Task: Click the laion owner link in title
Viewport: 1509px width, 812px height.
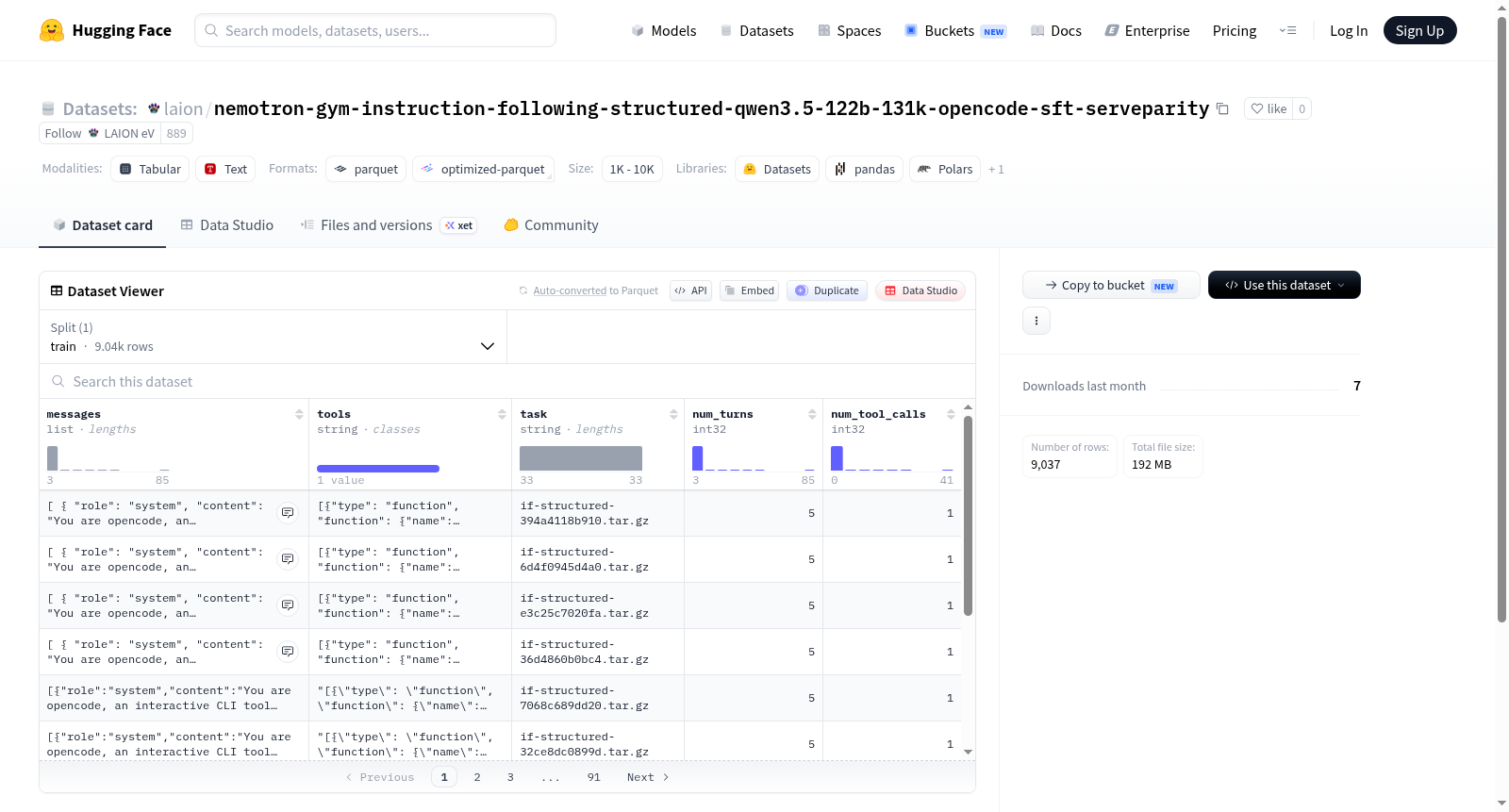Action: coord(183,108)
